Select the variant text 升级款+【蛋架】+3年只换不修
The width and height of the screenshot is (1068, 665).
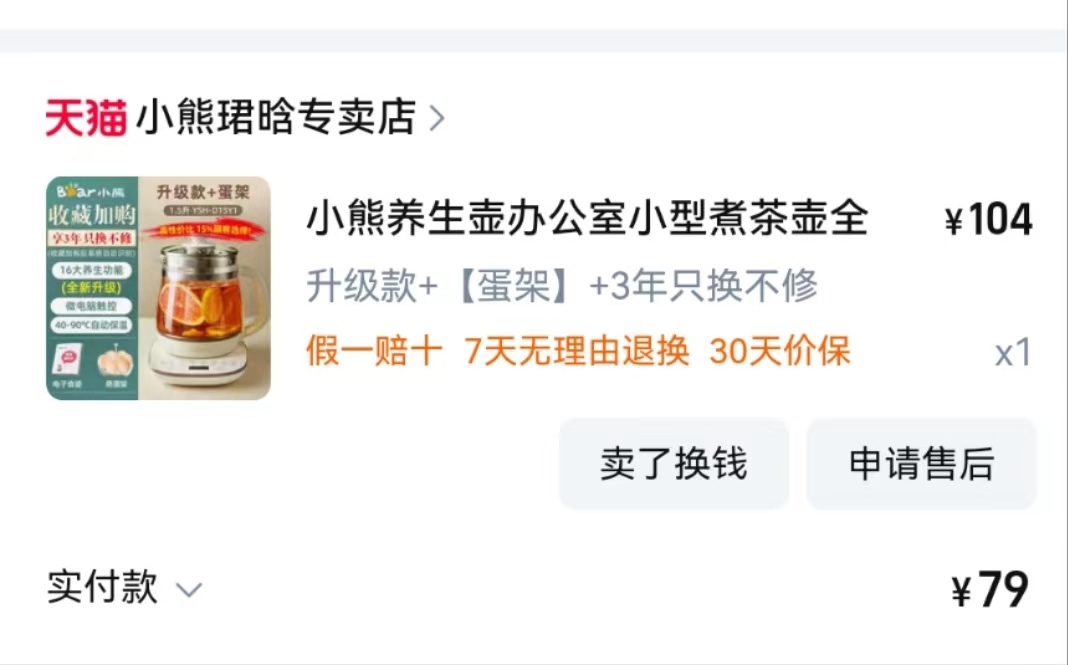(x=562, y=285)
